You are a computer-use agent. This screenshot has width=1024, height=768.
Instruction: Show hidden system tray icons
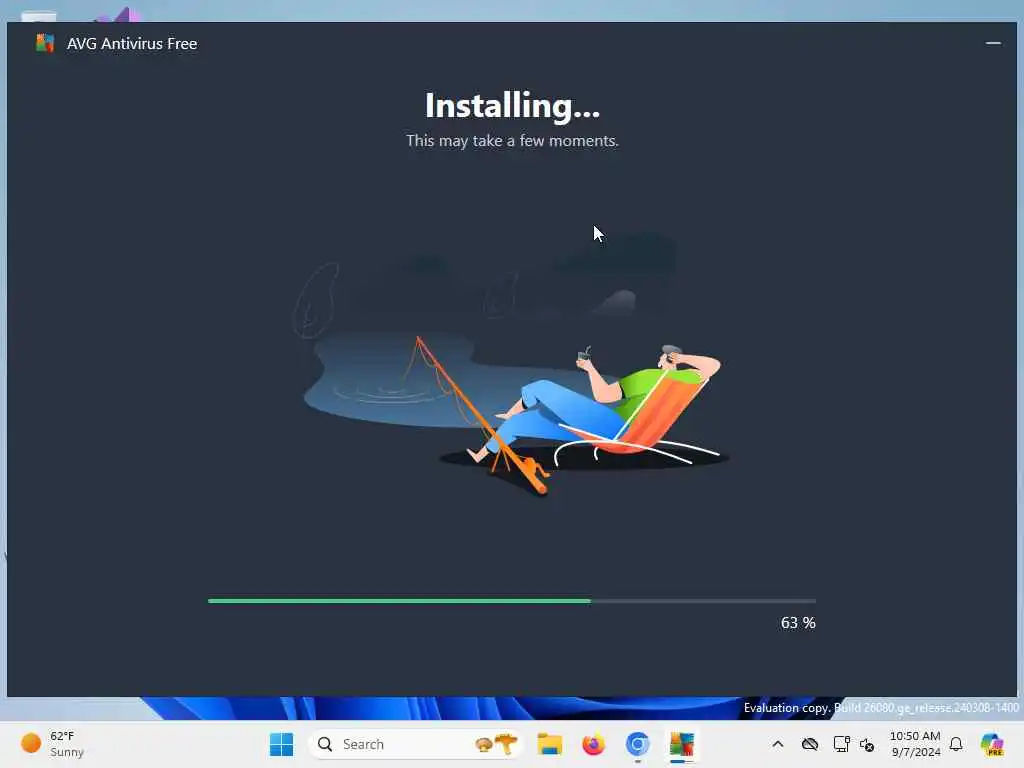point(778,744)
